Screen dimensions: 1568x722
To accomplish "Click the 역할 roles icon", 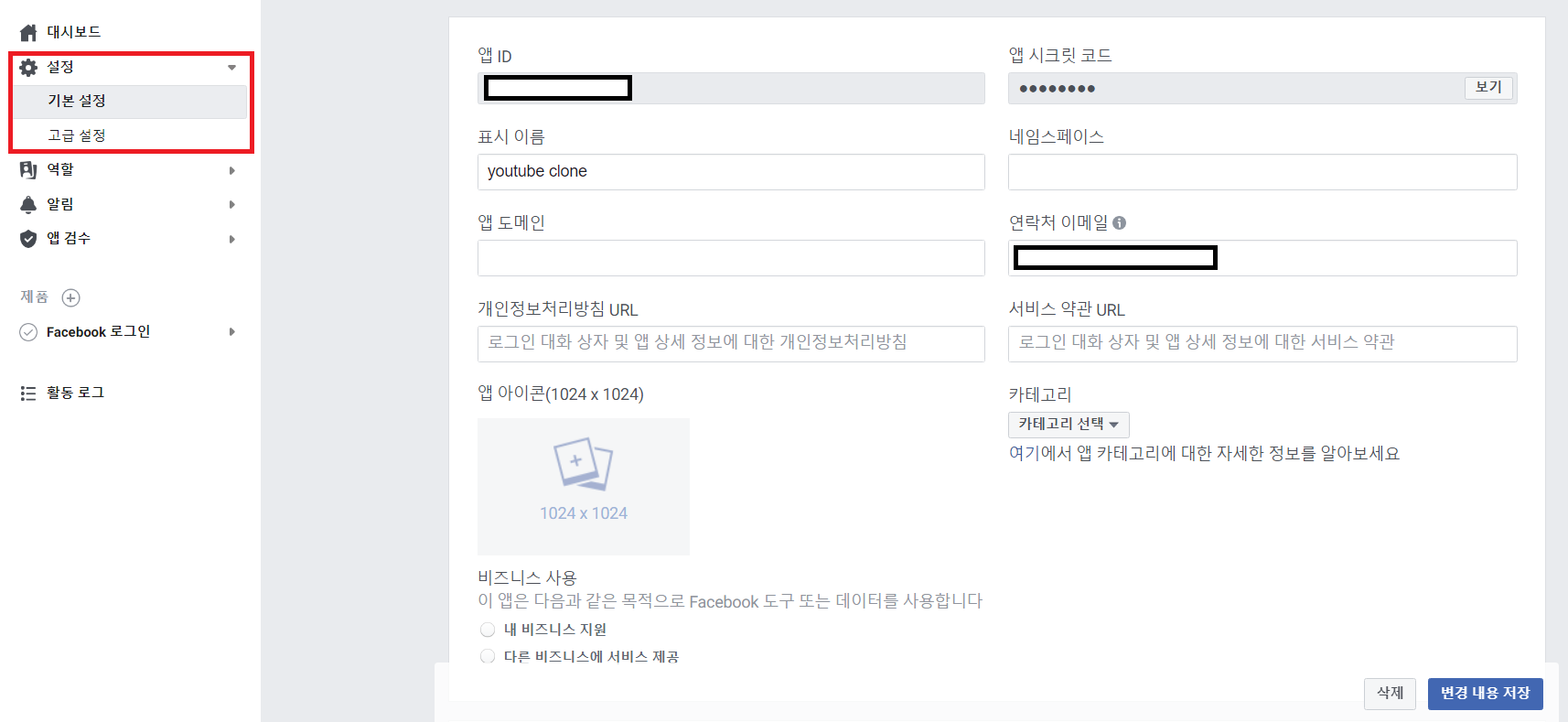I will [x=28, y=170].
